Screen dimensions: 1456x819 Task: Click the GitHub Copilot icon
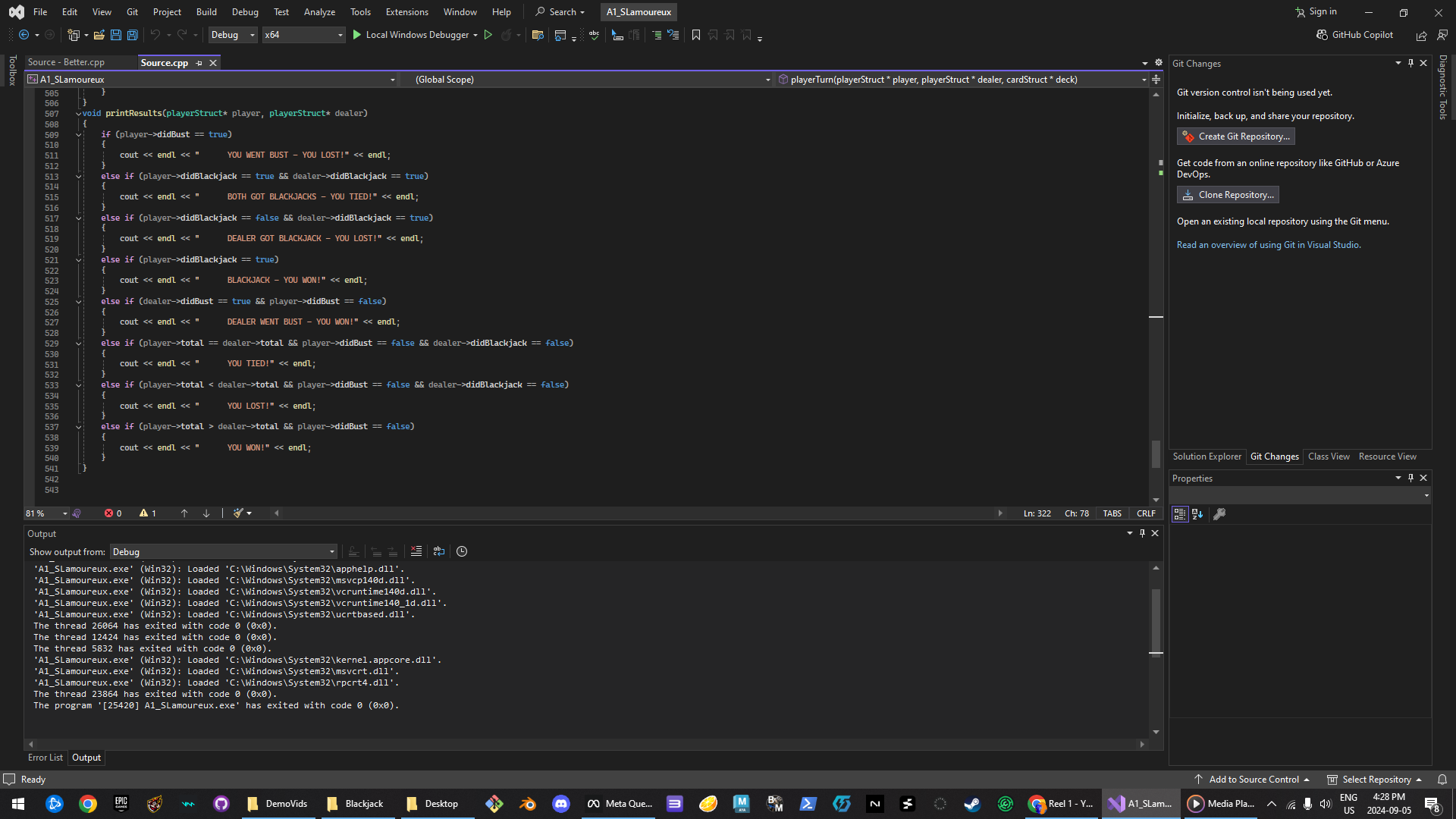[1322, 35]
